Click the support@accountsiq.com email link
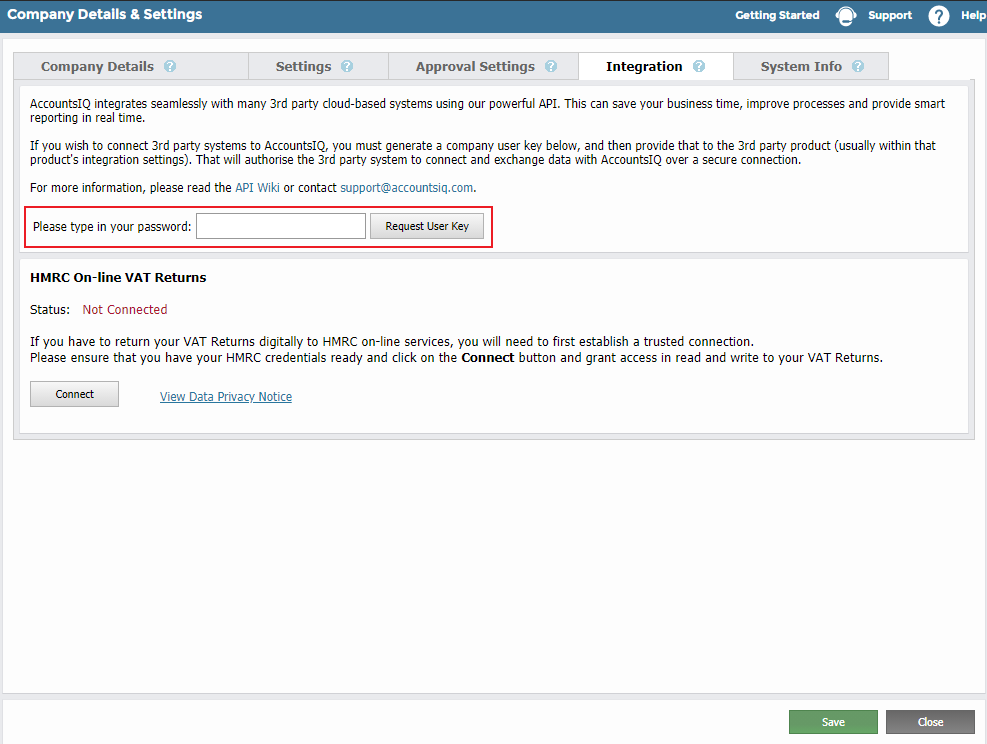The height and width of the screenshot is (744, 987). click(x=407, y=188)
